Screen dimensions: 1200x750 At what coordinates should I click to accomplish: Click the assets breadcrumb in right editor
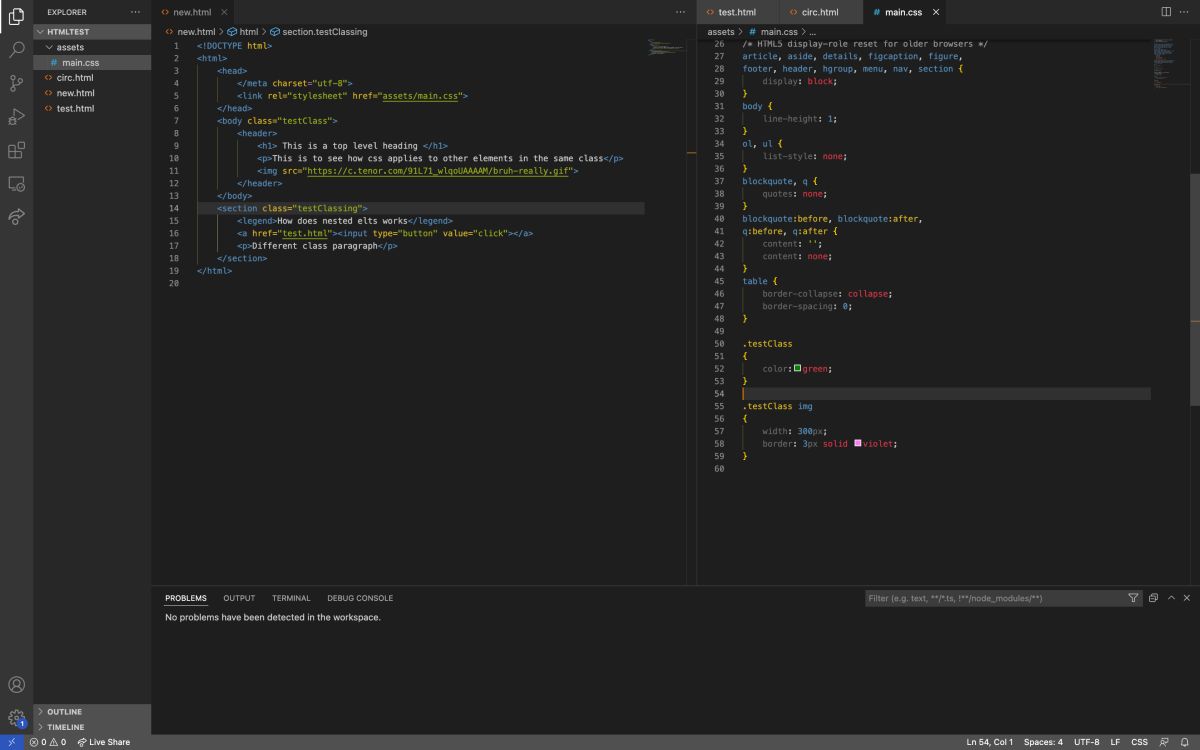click(720, 32)
